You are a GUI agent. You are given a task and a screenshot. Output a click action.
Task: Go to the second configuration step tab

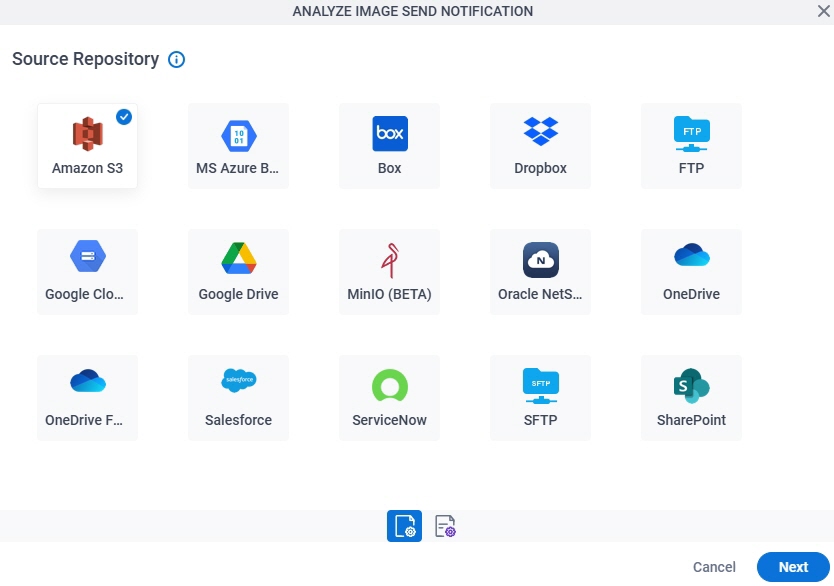(445, 526)
